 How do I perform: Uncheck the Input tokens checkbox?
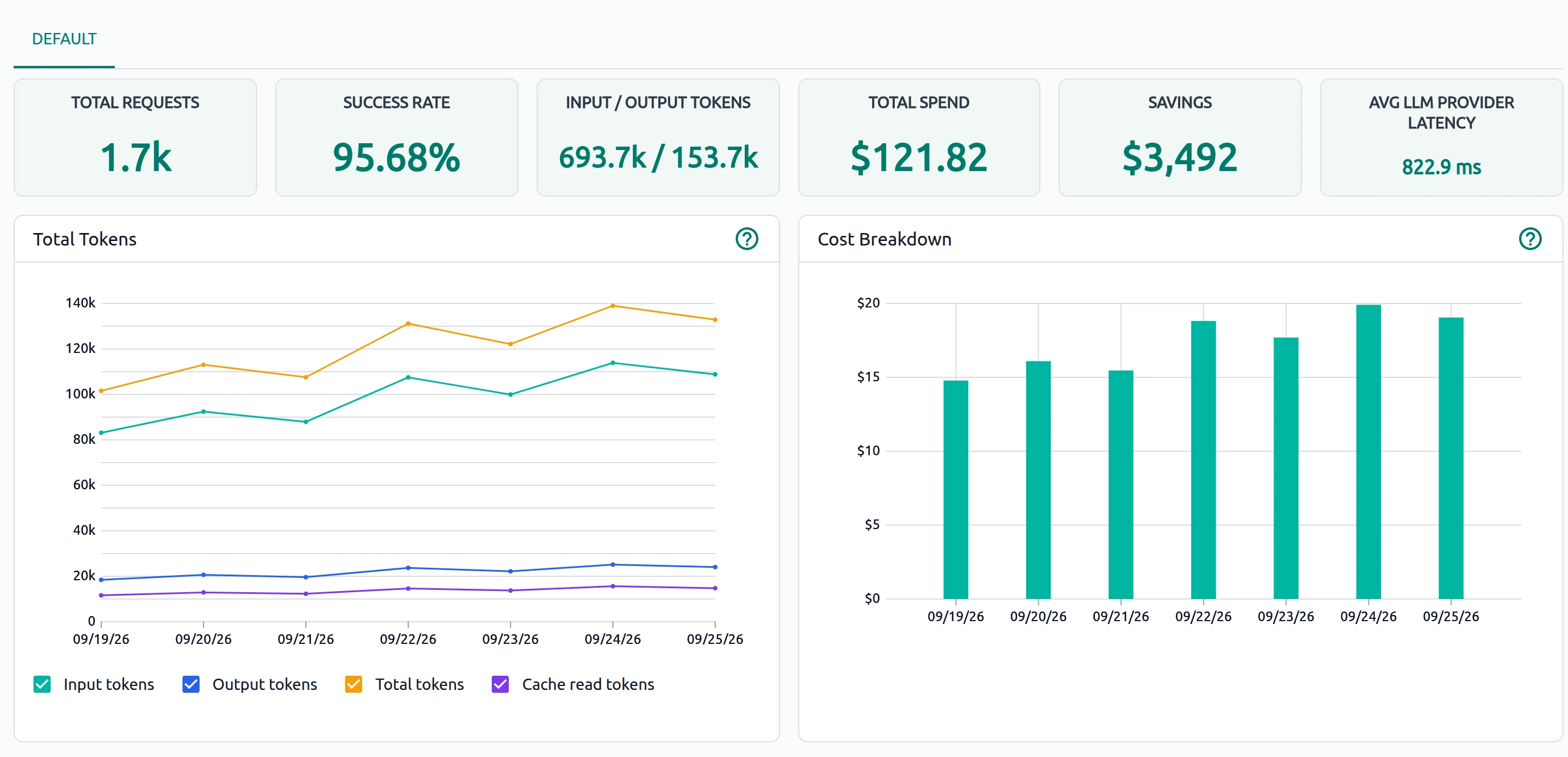pyautogui.click(x=42, y=684)
